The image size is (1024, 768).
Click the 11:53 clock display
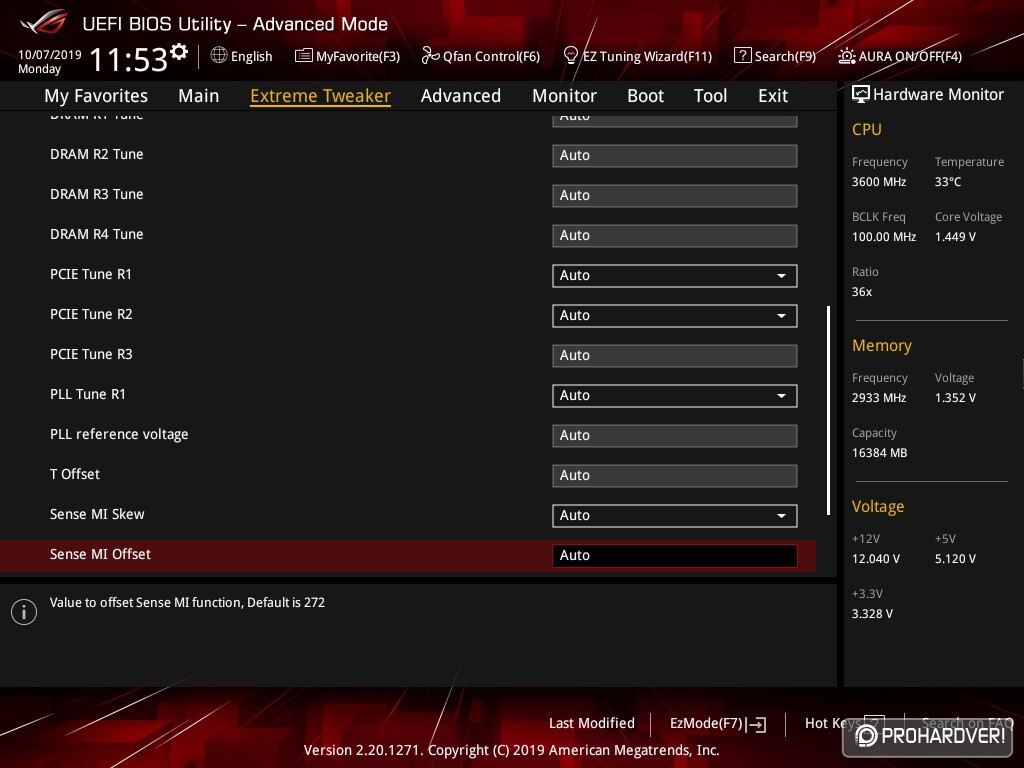click(129, 59)
